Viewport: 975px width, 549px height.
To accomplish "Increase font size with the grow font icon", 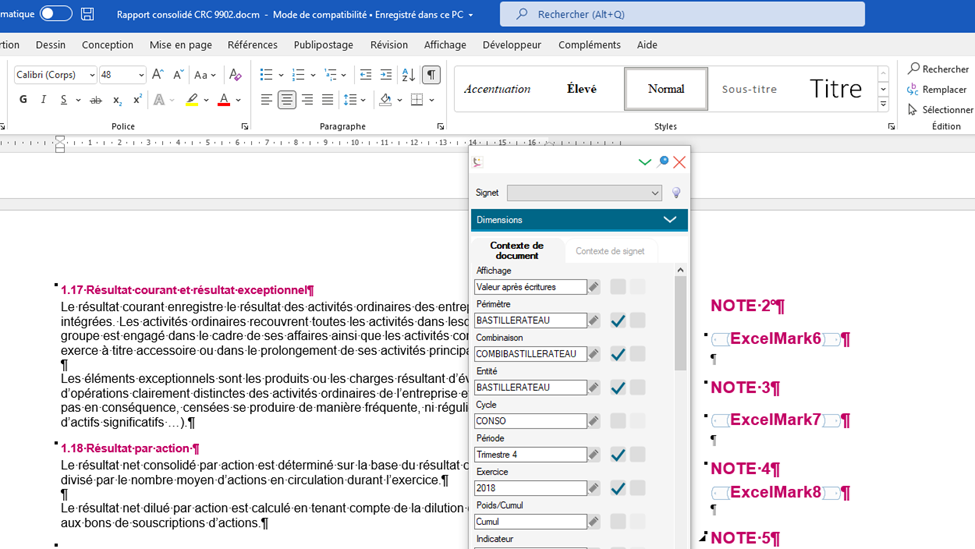I will pyautogui.click(x=158, y=75).
